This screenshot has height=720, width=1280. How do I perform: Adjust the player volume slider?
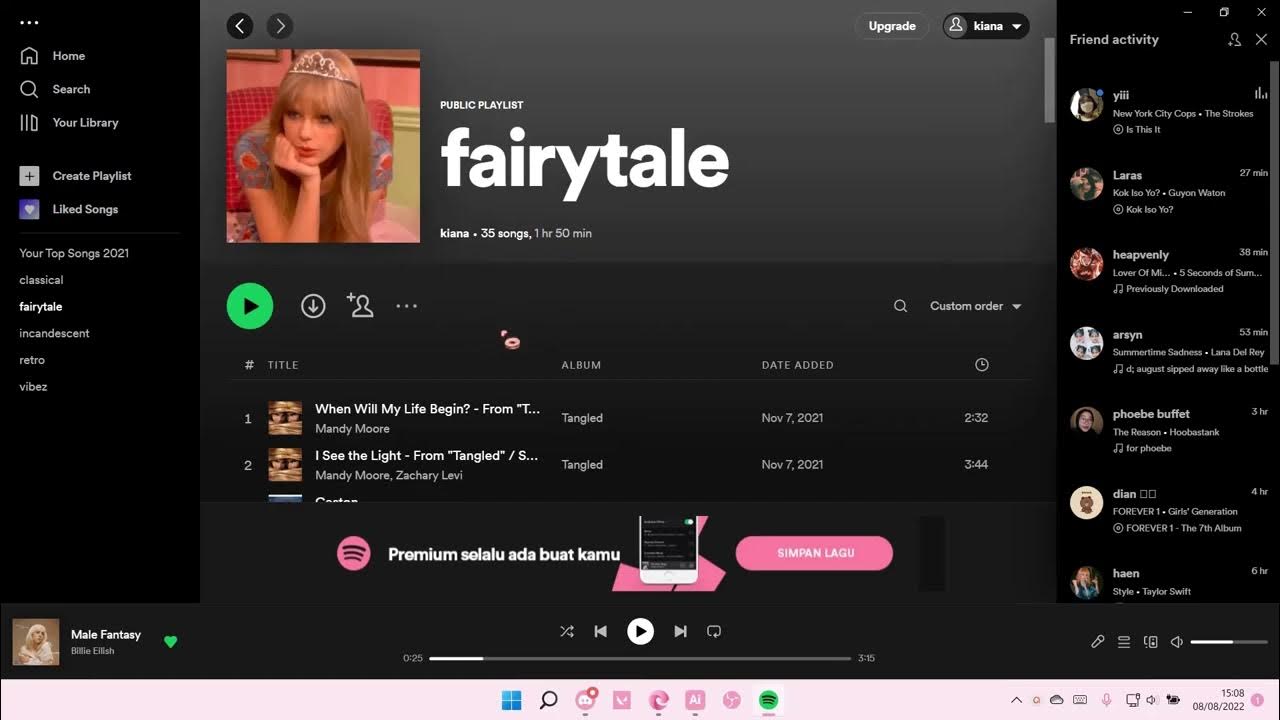[x=1229, y=642]
